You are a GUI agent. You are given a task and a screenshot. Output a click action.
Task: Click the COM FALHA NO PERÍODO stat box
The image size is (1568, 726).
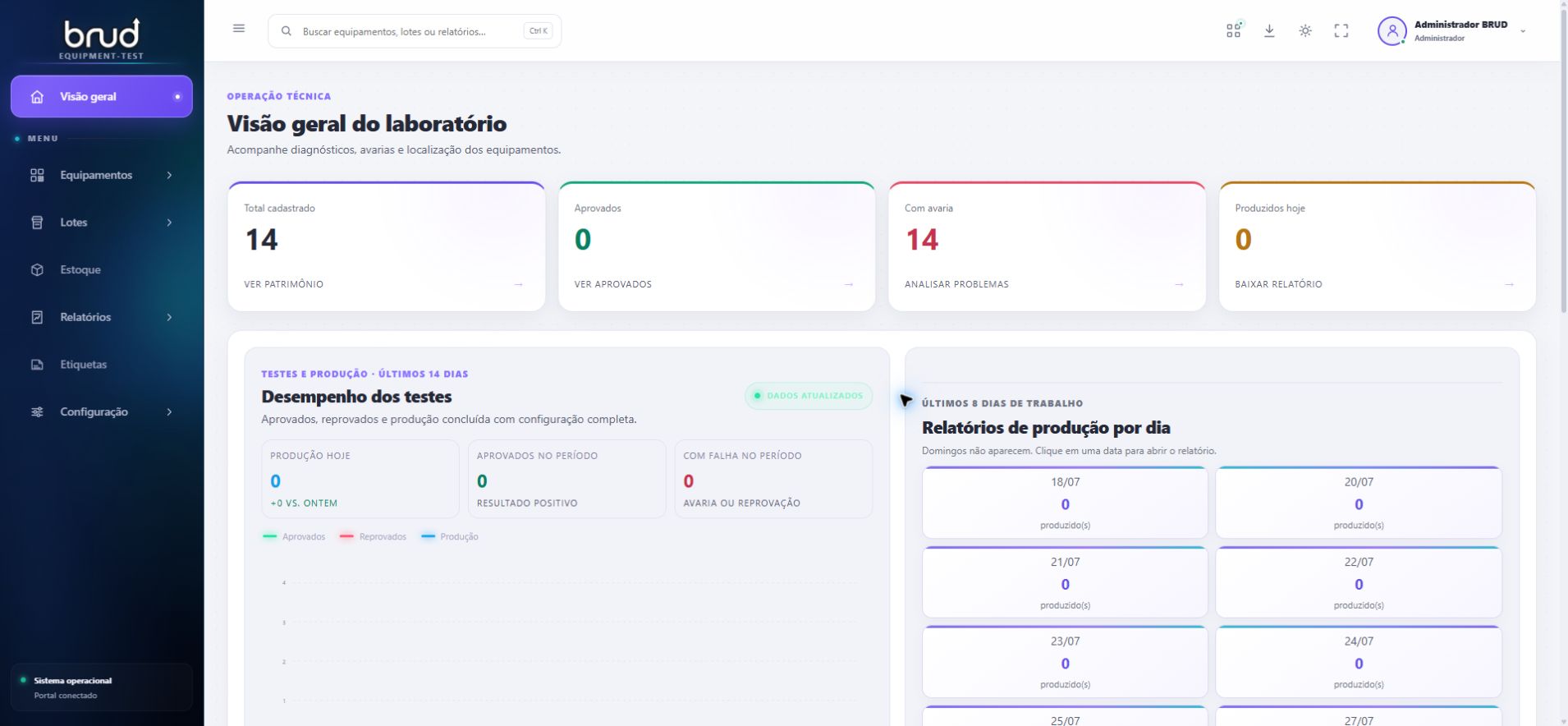pyautogui.click(x=773, y=479)
